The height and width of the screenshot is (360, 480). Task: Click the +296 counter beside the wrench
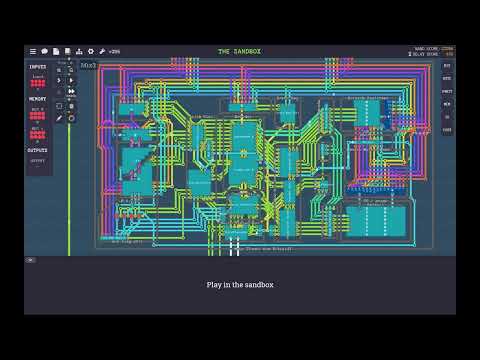click(114, 52)
